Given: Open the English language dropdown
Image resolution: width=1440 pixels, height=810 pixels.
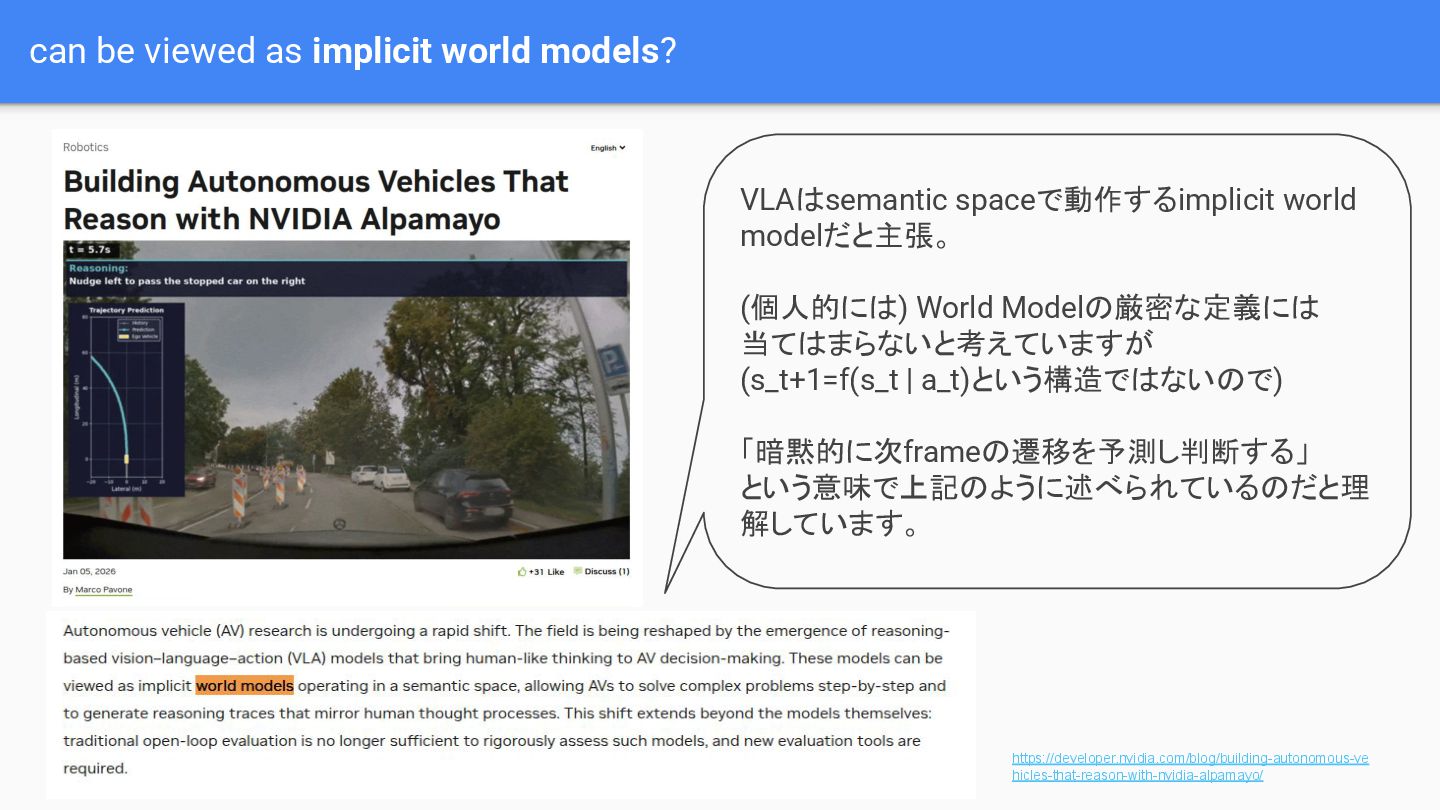Looking at the screenshot, I should click(607, 148).
